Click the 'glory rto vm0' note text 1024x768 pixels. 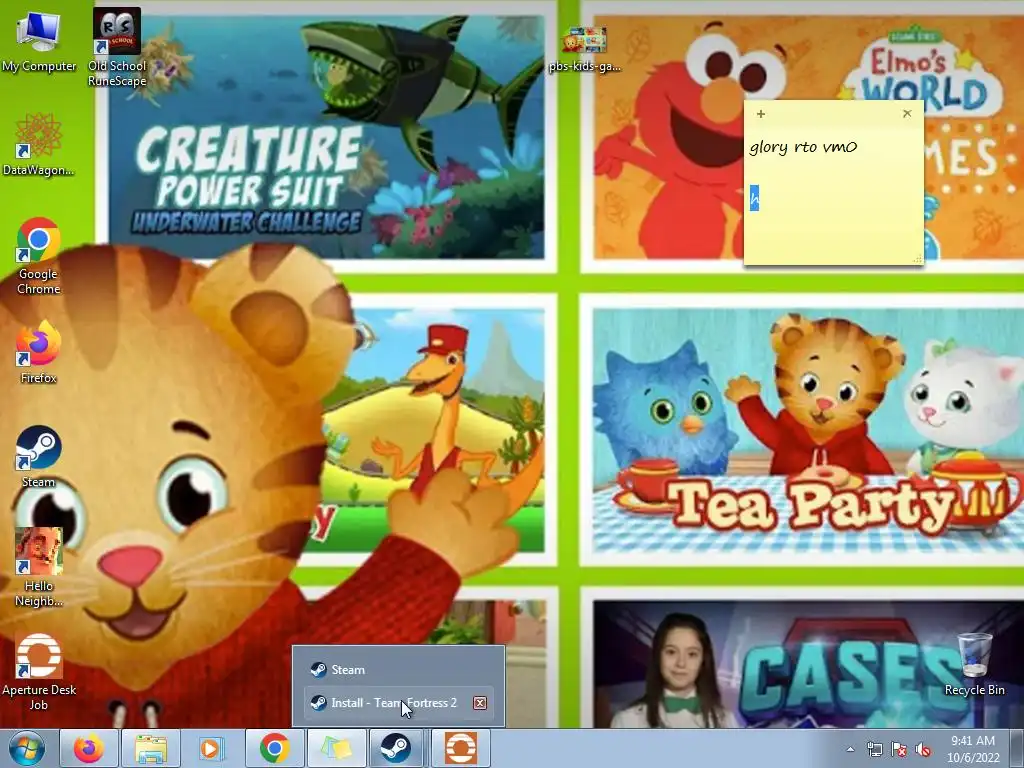tap(803, 148)
